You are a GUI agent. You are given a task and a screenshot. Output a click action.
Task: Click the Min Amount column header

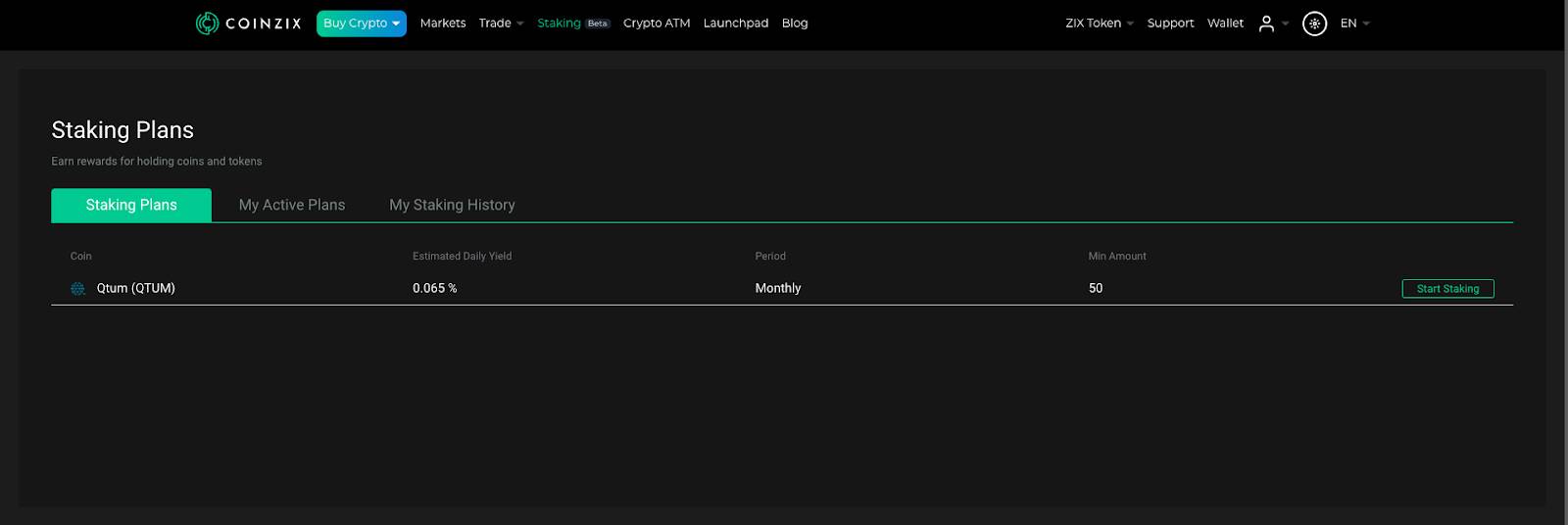(1117, 257)
